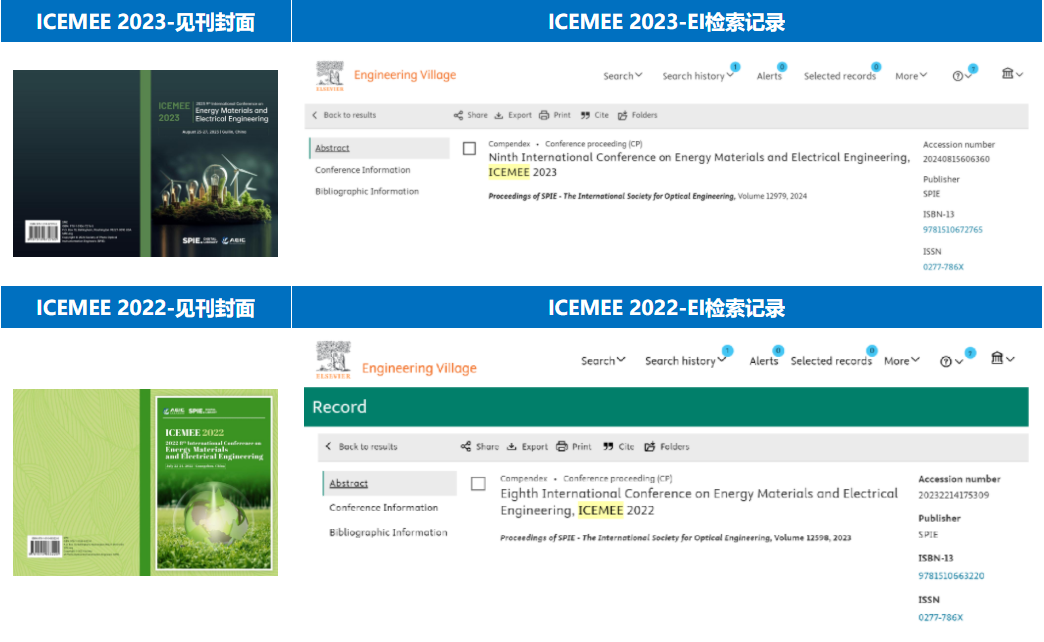Open the ISSN link under ISBN 9781510672765
1044x642 pixels.
point(943,267)
